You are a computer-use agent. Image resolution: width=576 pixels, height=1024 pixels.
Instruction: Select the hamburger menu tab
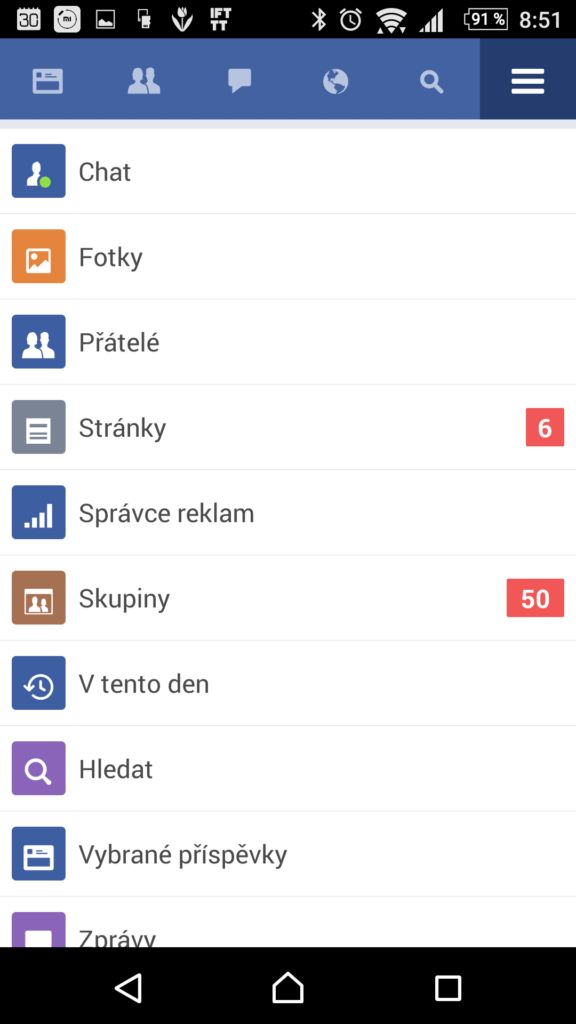pos(528,82)
